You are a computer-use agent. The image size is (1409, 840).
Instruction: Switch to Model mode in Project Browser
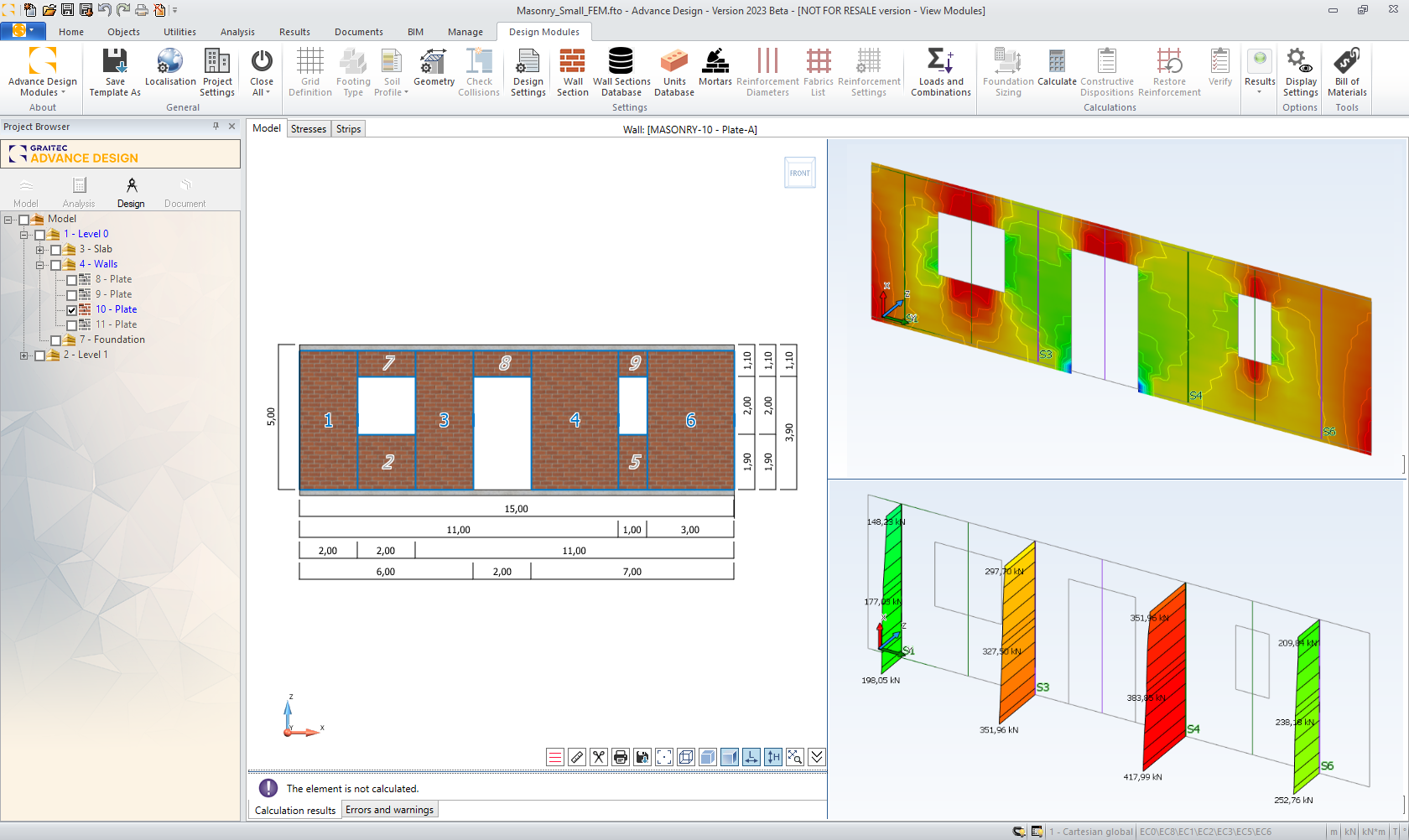pyautogui.click(x=26, y=193)
